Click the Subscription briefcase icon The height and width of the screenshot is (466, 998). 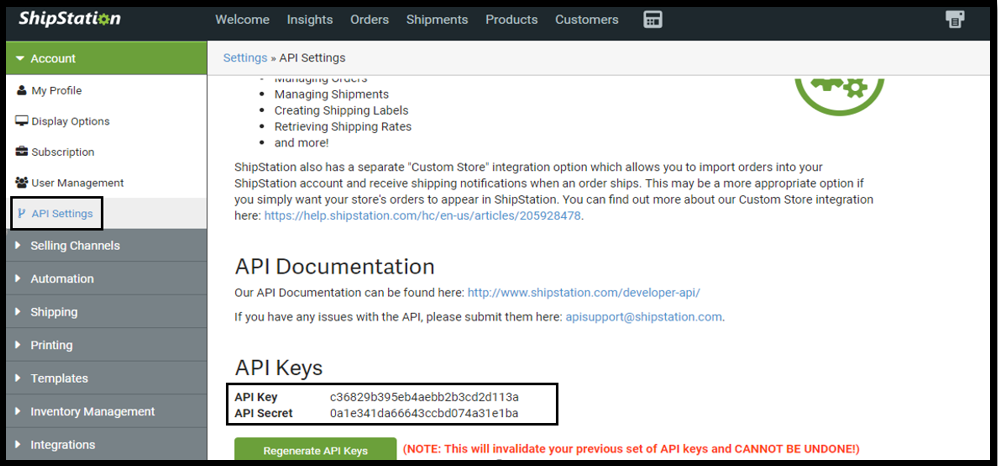[x=22, y=153]
